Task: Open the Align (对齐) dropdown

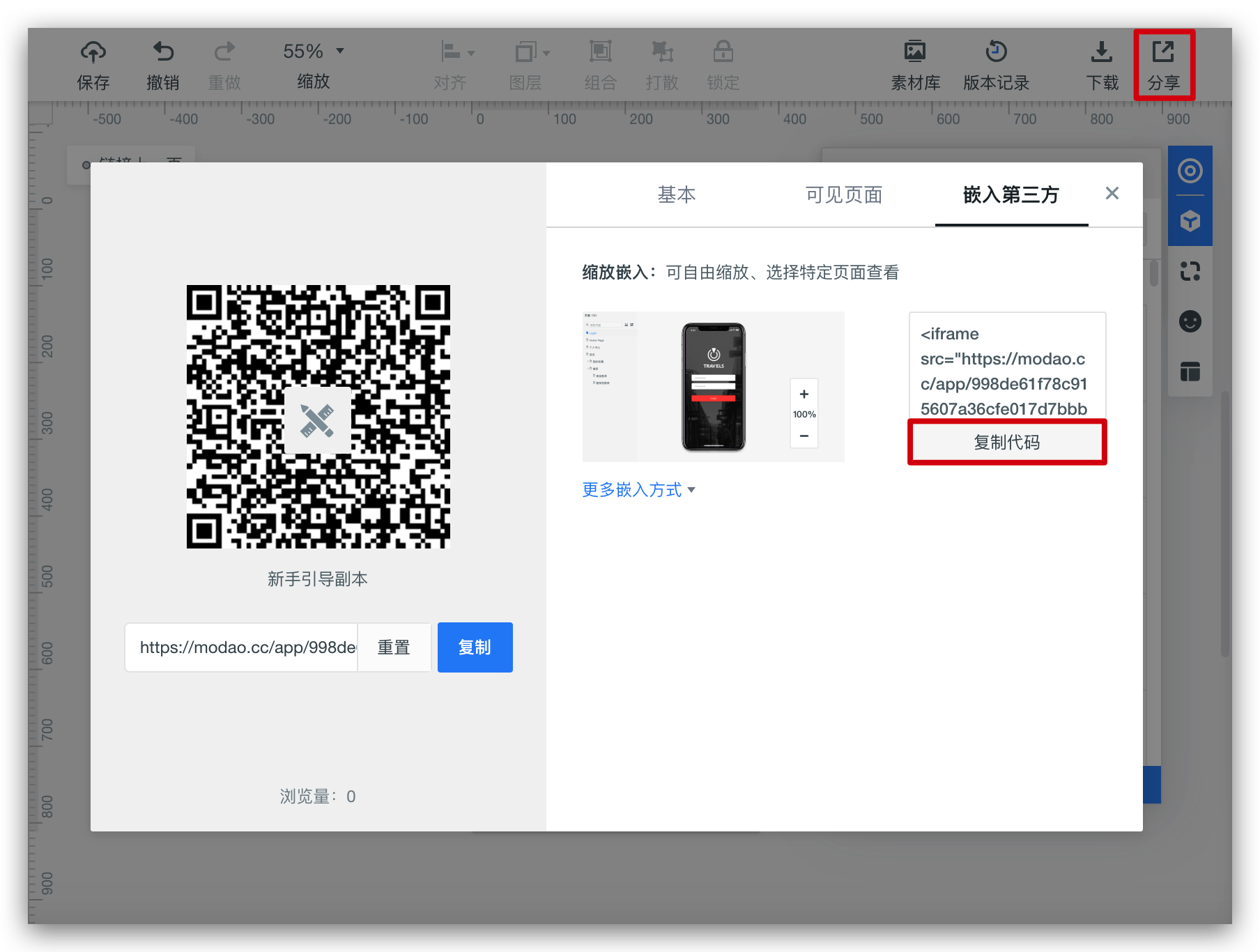Action: 457,52
